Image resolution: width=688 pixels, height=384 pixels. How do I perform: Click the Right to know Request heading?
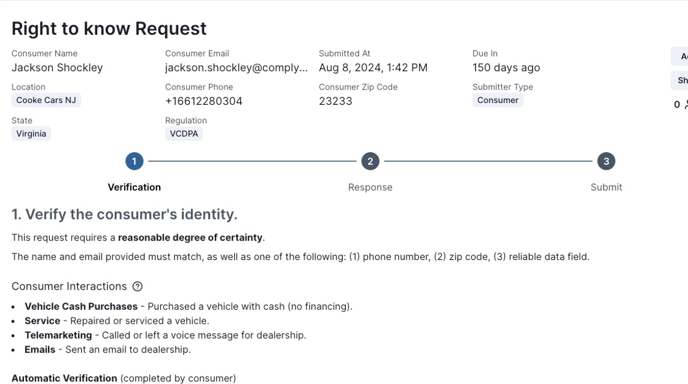[x=109, y=29]
